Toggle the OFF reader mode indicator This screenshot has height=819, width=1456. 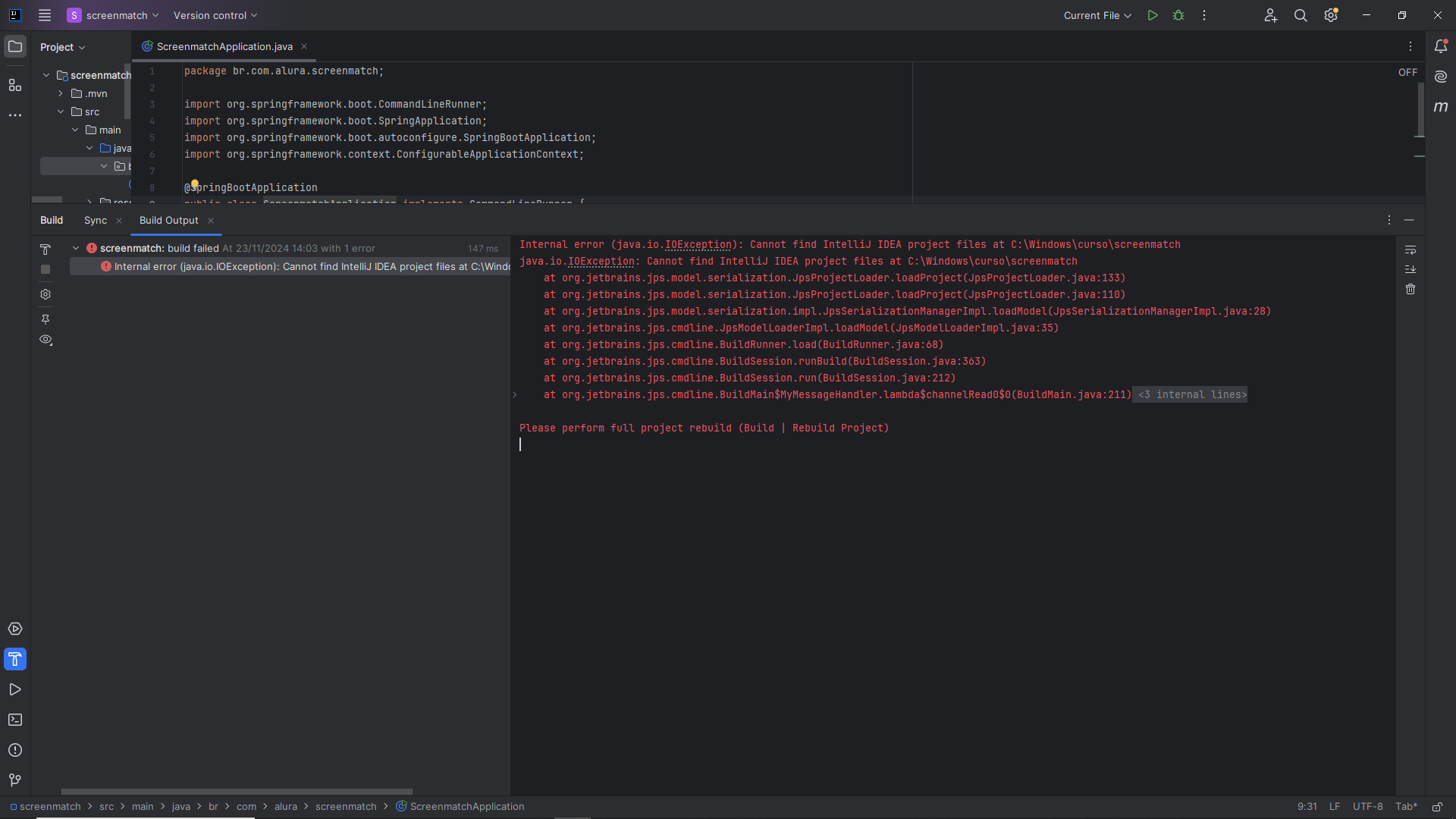click(x=1407, y=72)
